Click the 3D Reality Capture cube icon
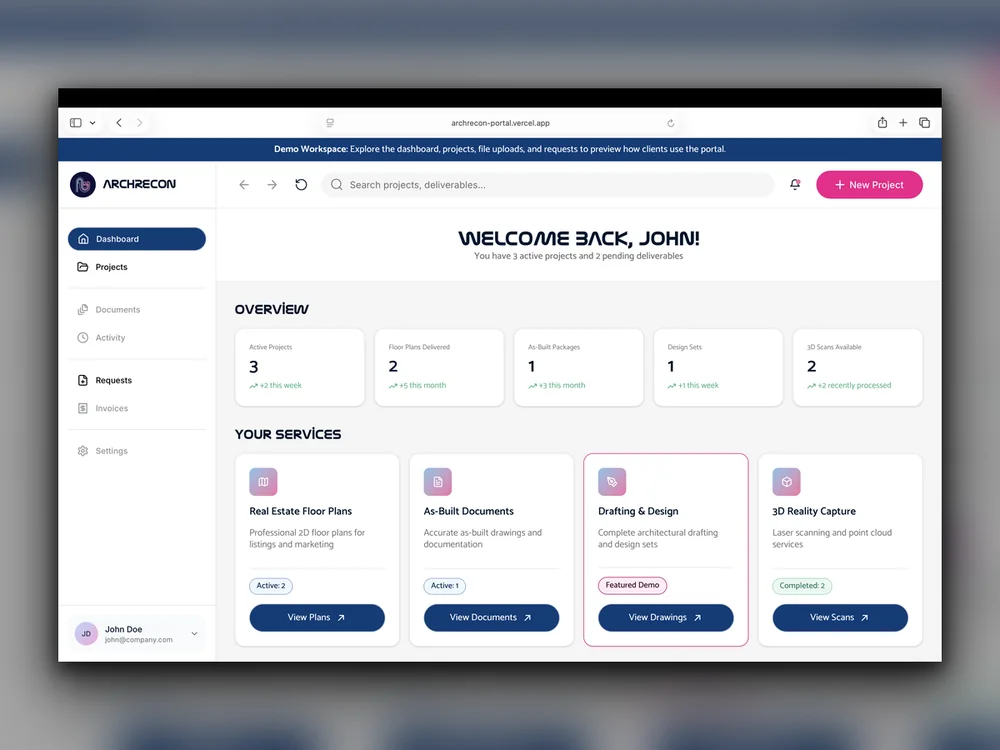1000x750 pixels. click(x=786, y=482)
